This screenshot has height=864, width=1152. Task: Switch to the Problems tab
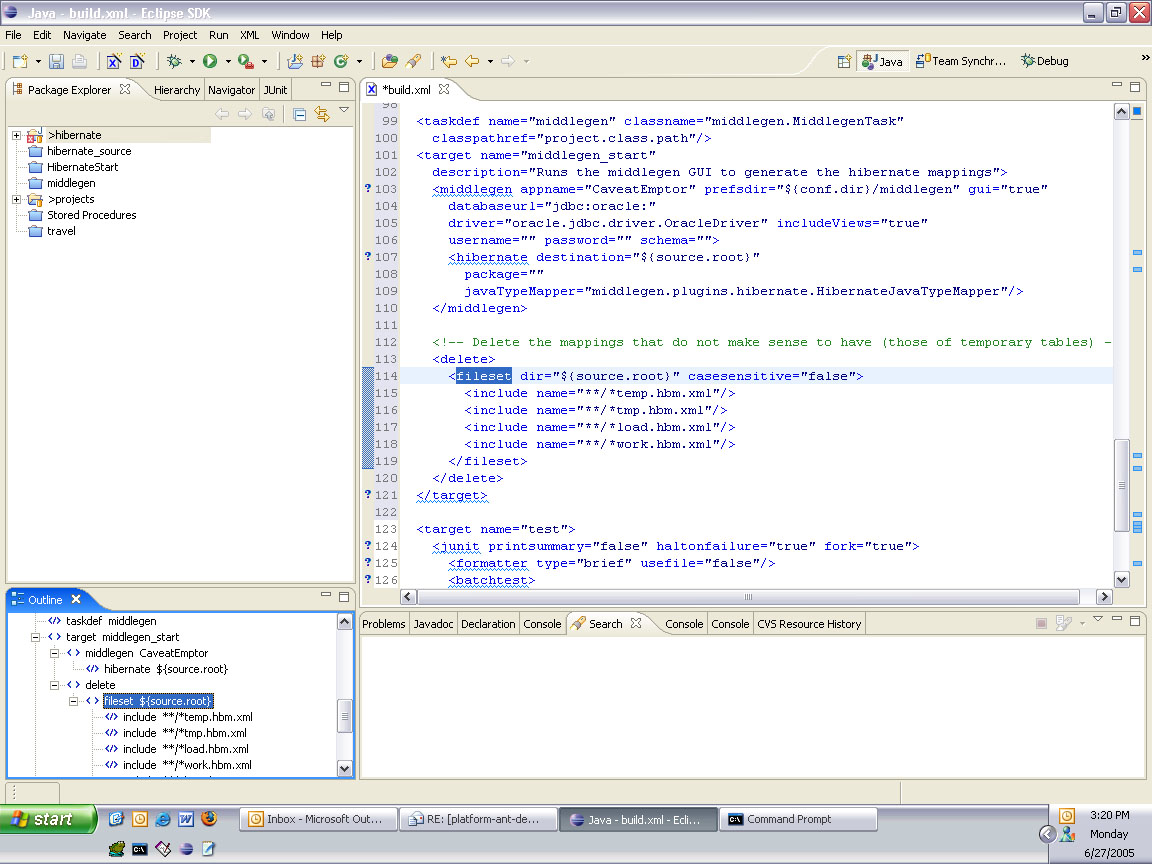pos(383,624)
